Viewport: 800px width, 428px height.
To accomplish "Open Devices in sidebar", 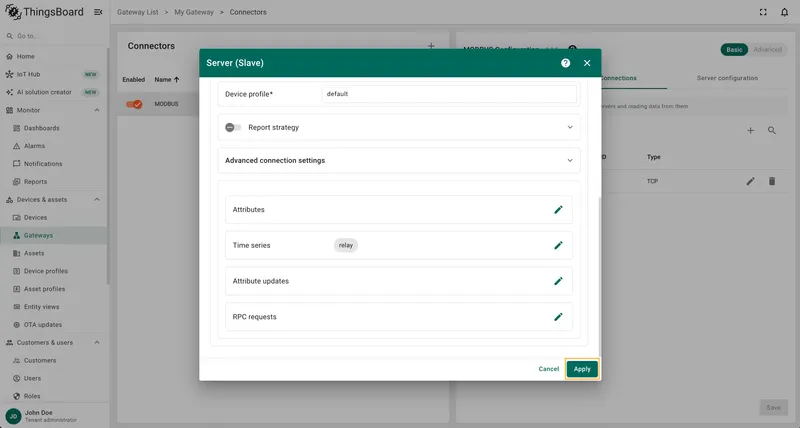I will coord(54,217).
